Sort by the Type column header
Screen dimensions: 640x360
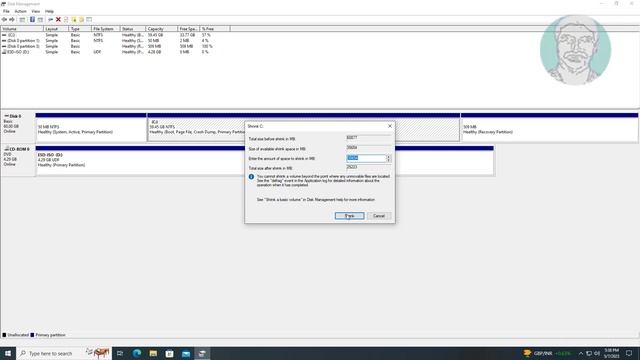(80, 29)
